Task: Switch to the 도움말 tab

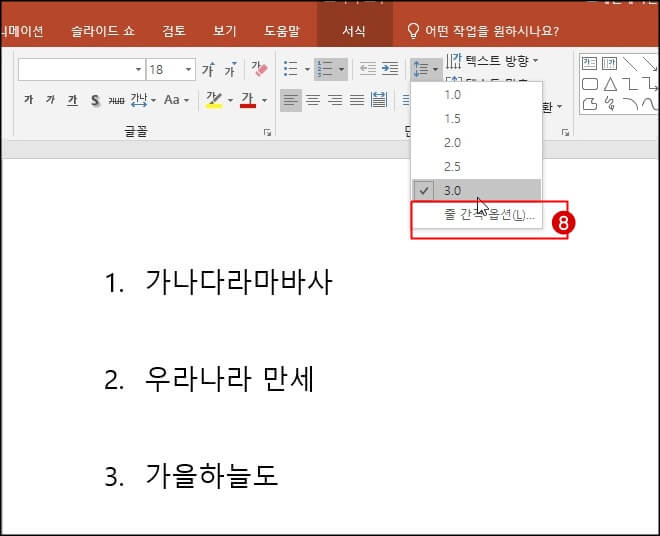Action: 282,31
